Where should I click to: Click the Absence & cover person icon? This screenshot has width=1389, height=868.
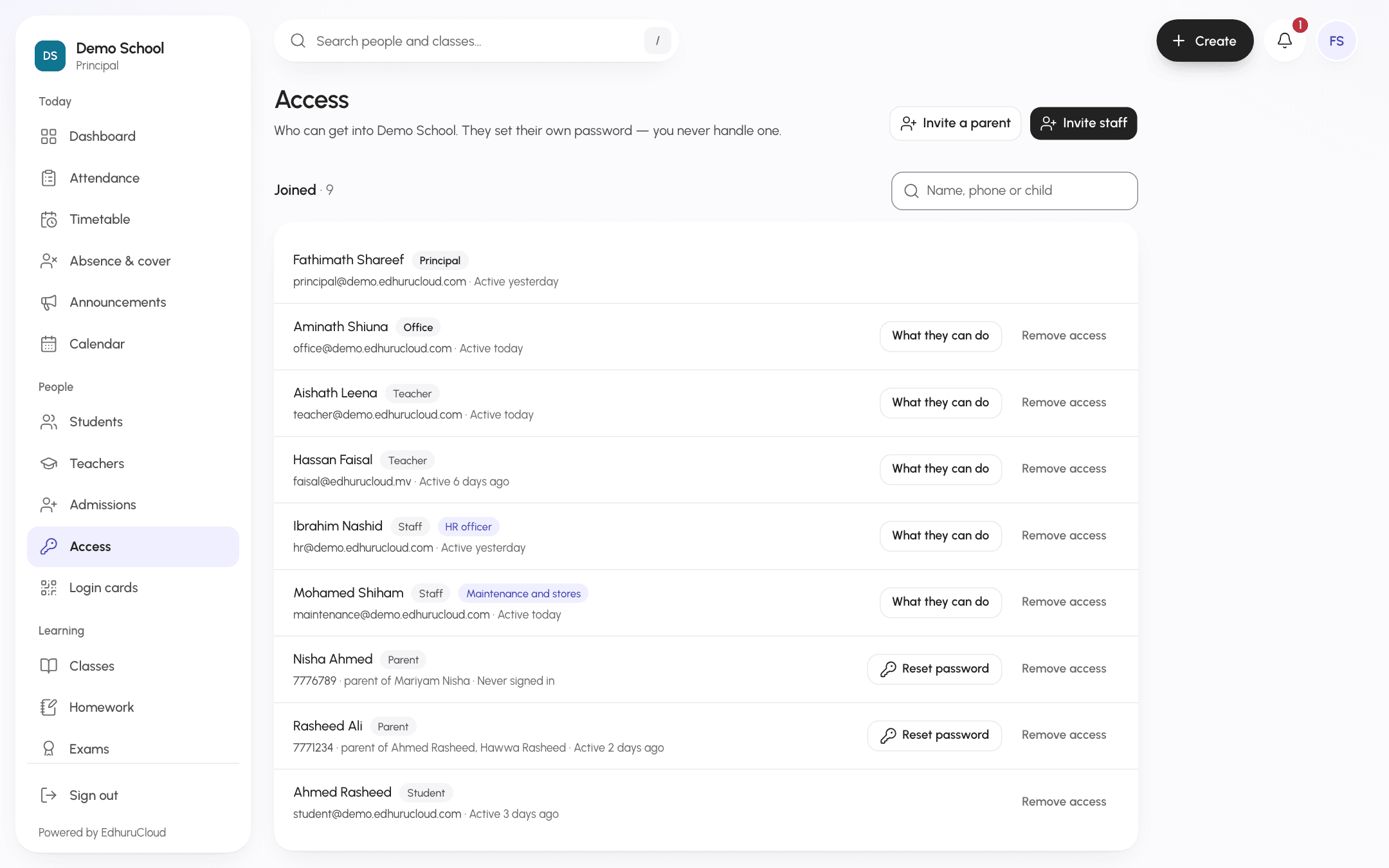click(x=49, y=261)
